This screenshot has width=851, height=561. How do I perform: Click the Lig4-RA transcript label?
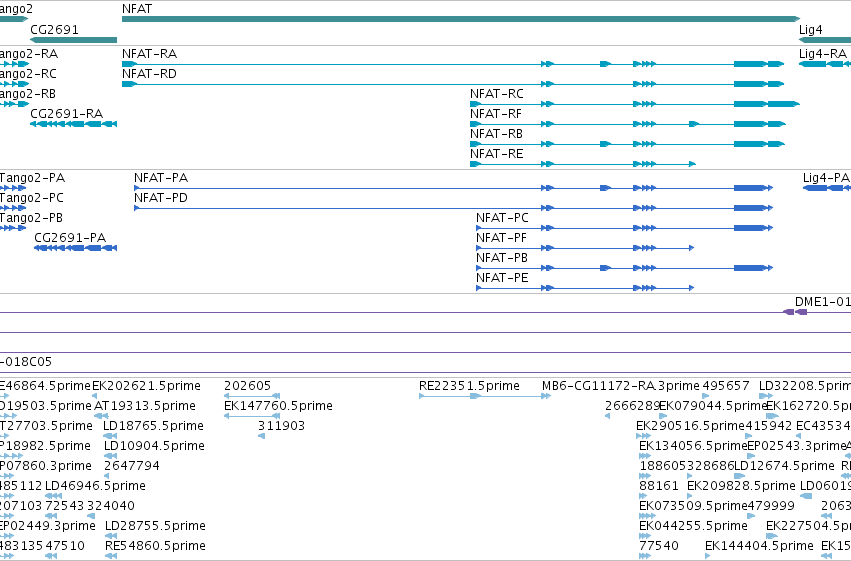[x=823, y=54]
